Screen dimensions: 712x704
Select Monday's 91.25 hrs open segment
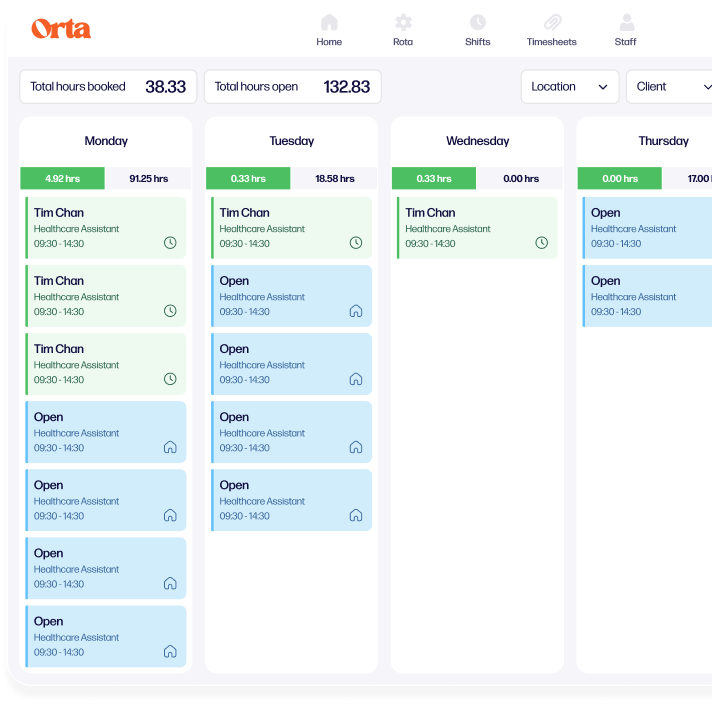[x=148, y=179]
